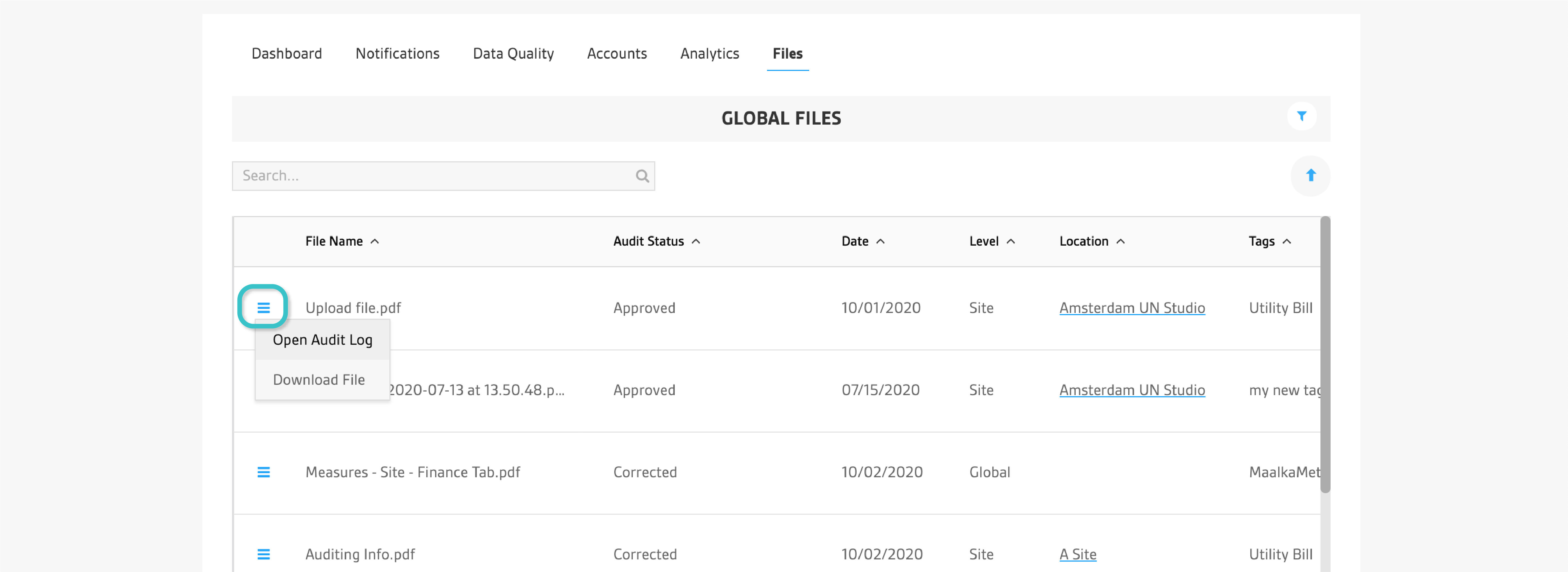
Task: Click Site level in Upload file.pdf row
Action: 981,308
